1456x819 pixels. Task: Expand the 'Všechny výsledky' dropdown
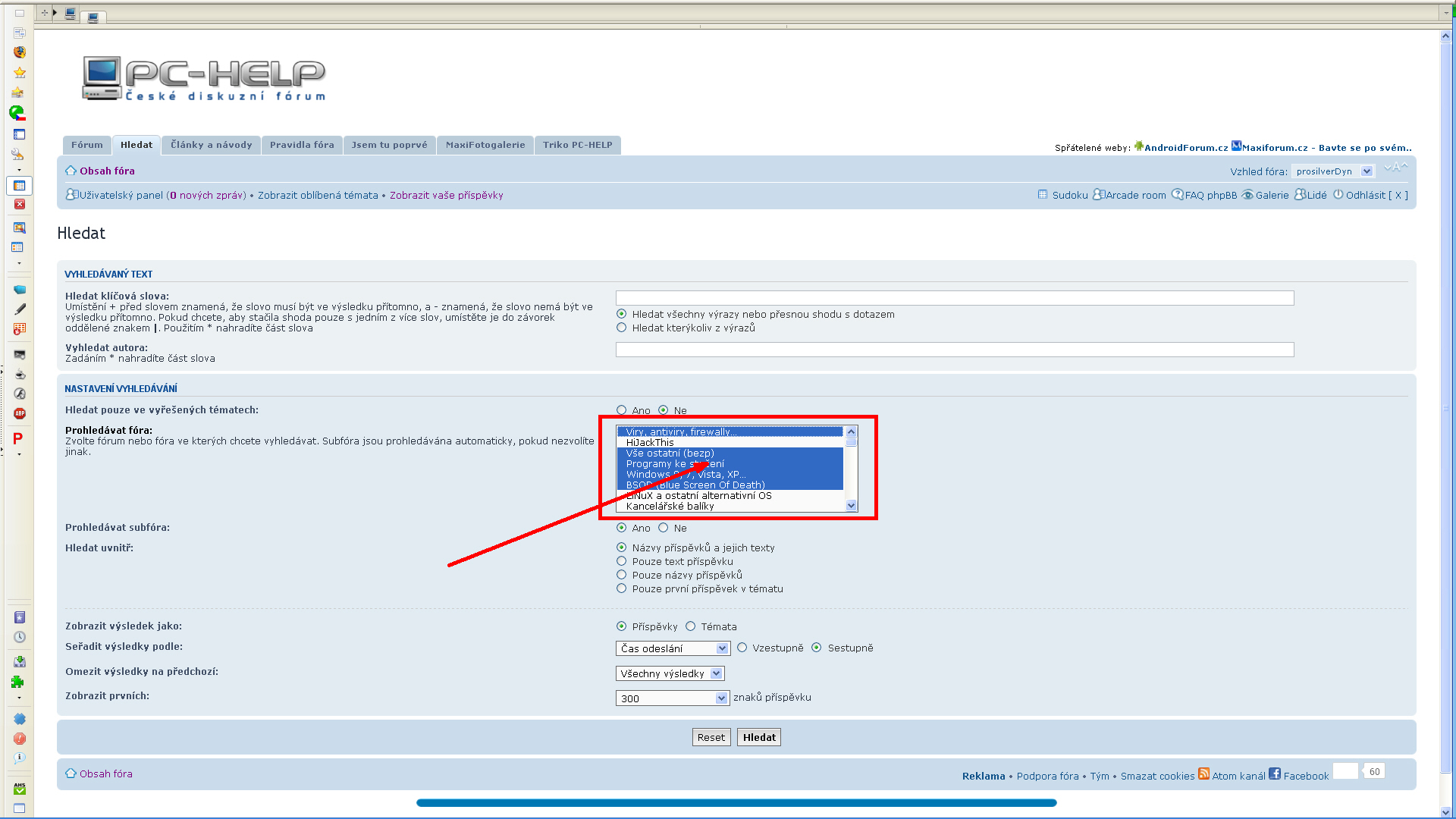670,673
